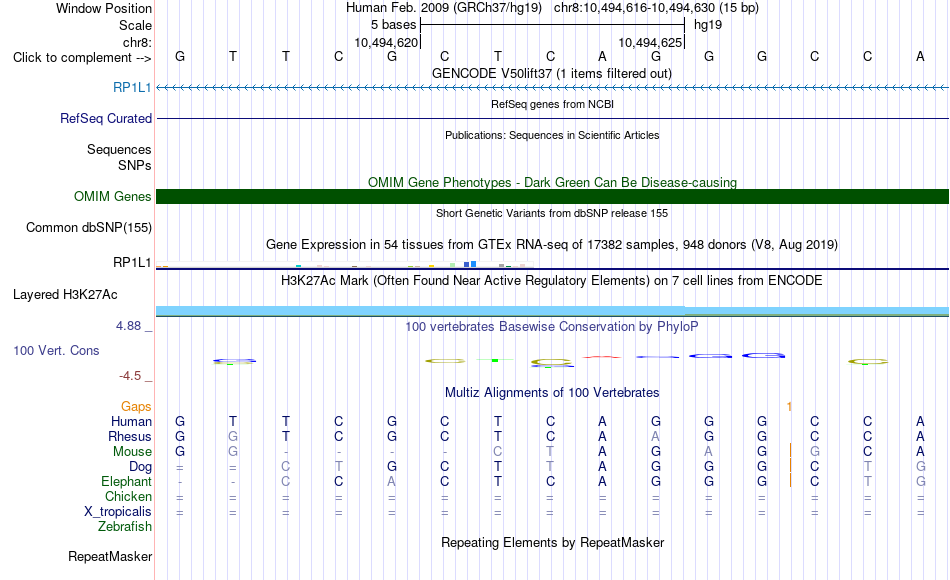Select the 'Chicken' alignment row label

(128, 496)
